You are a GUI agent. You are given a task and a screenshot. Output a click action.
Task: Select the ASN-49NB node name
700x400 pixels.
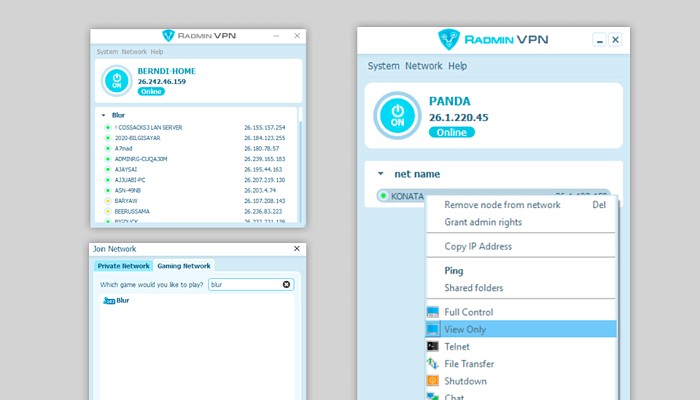[128, 190]
